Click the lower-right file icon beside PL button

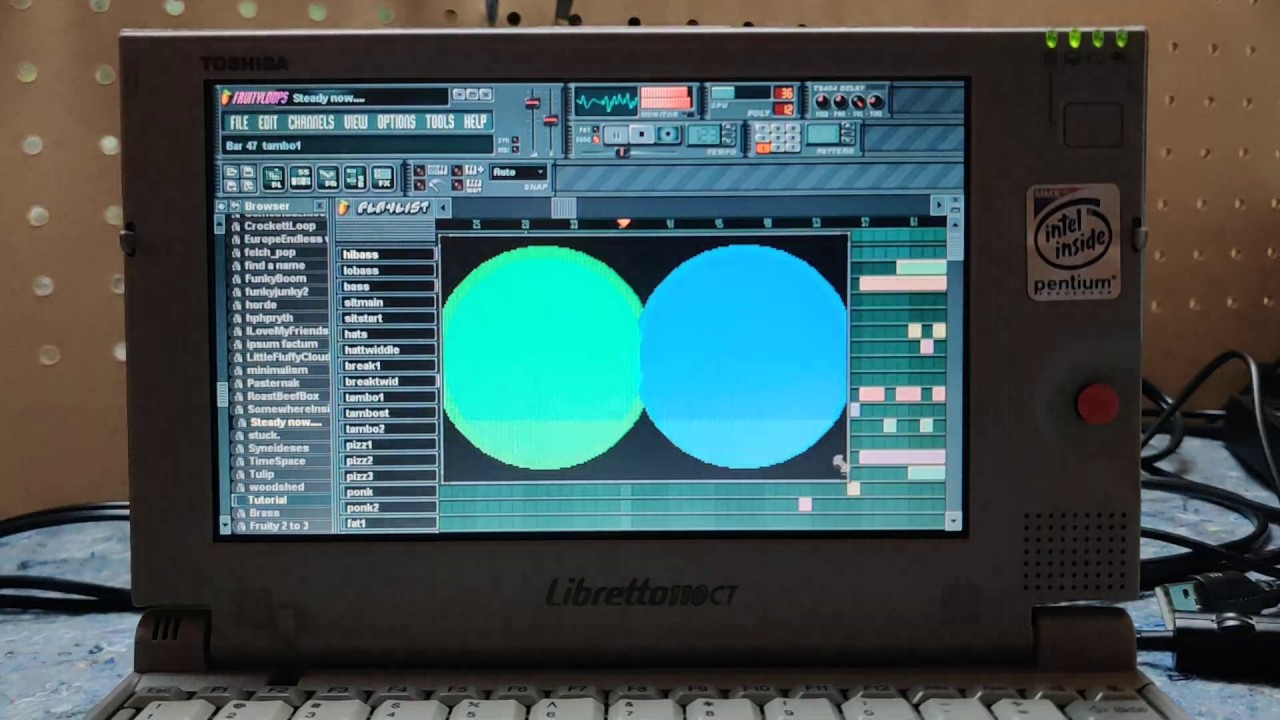coord(248,186)
